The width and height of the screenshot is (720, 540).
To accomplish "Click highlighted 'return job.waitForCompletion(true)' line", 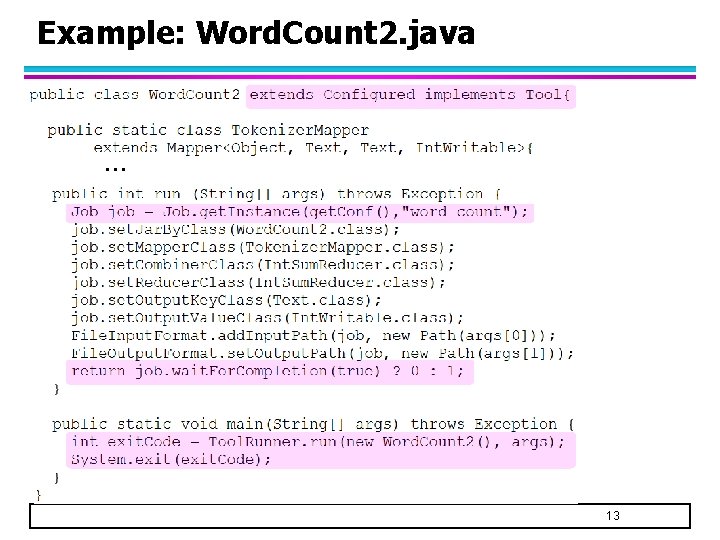I will (x=267, y=371).
